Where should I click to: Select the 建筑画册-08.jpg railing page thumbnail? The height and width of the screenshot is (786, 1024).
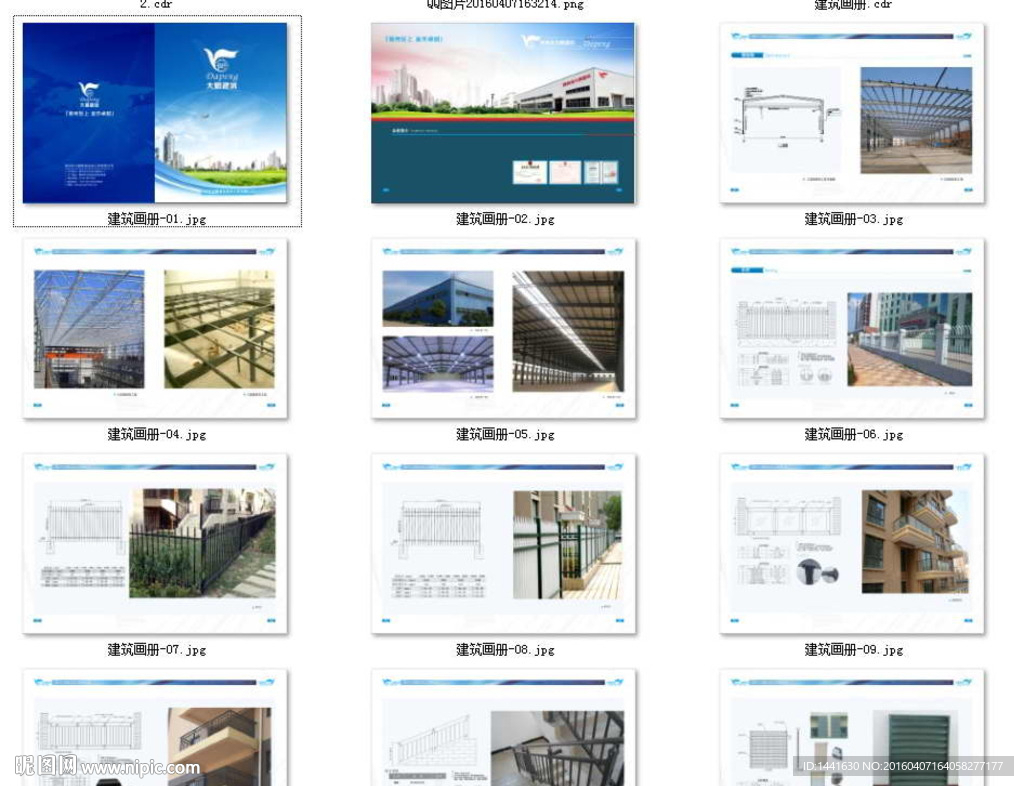[x=502, y=543]
